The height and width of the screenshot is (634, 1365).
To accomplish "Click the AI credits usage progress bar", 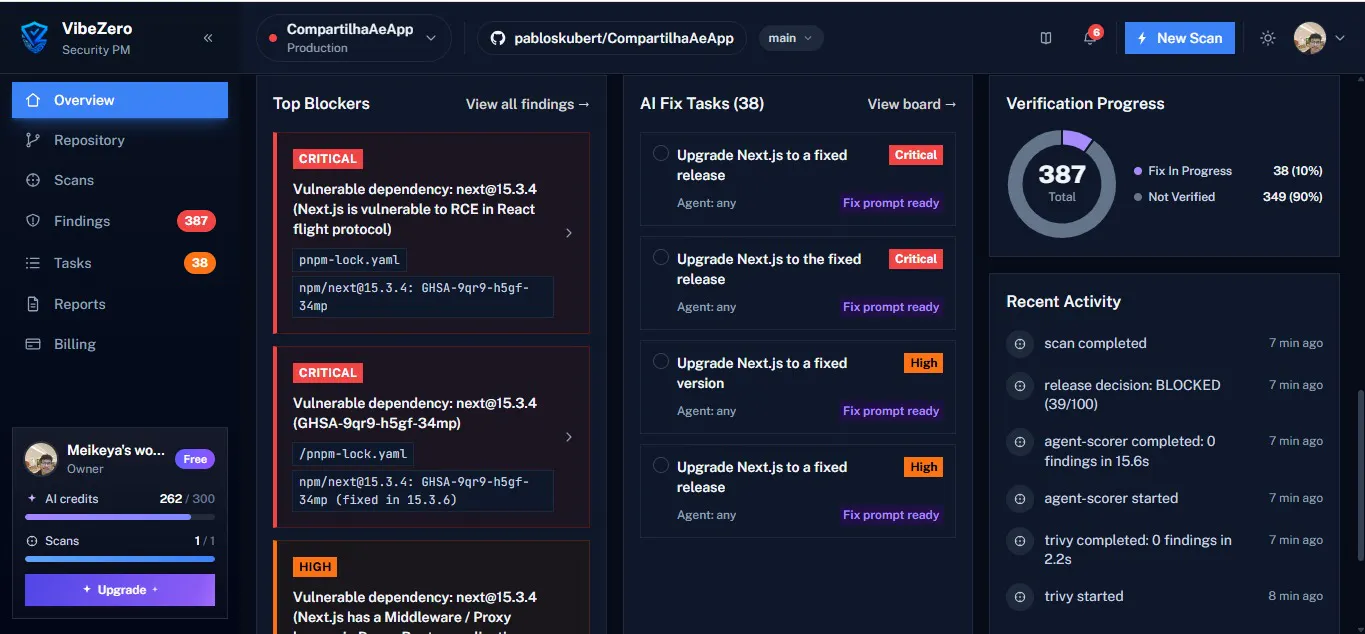I will tap(120, 517).
